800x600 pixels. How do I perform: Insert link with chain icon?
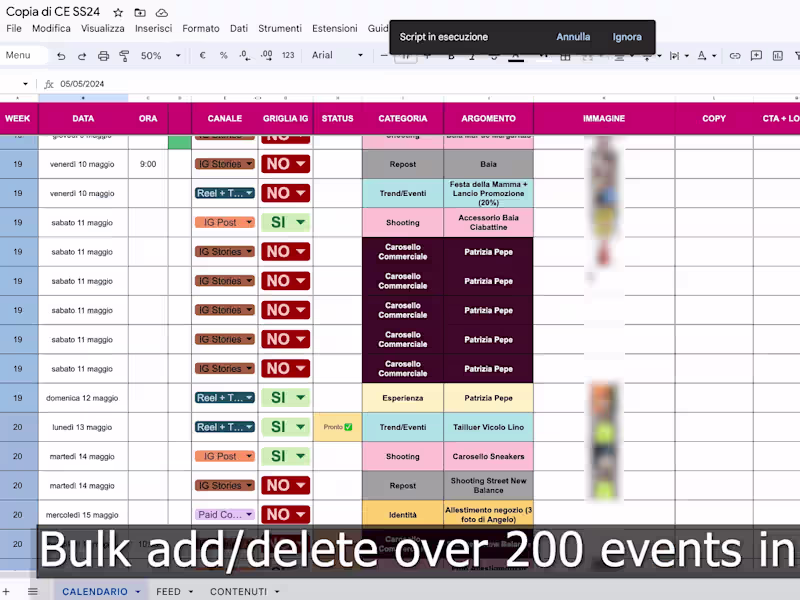tap(735, 56)
